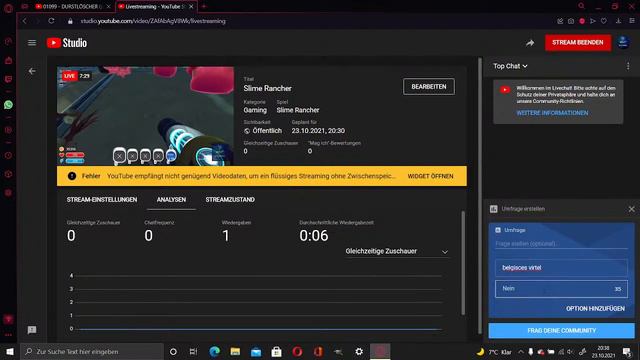Go back with the browser back arrow
640x360 pixels.
point(25,21)
